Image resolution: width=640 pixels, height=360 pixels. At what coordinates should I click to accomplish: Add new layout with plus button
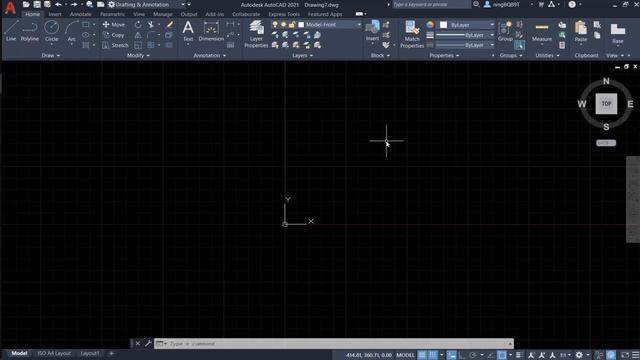(111, 353)
